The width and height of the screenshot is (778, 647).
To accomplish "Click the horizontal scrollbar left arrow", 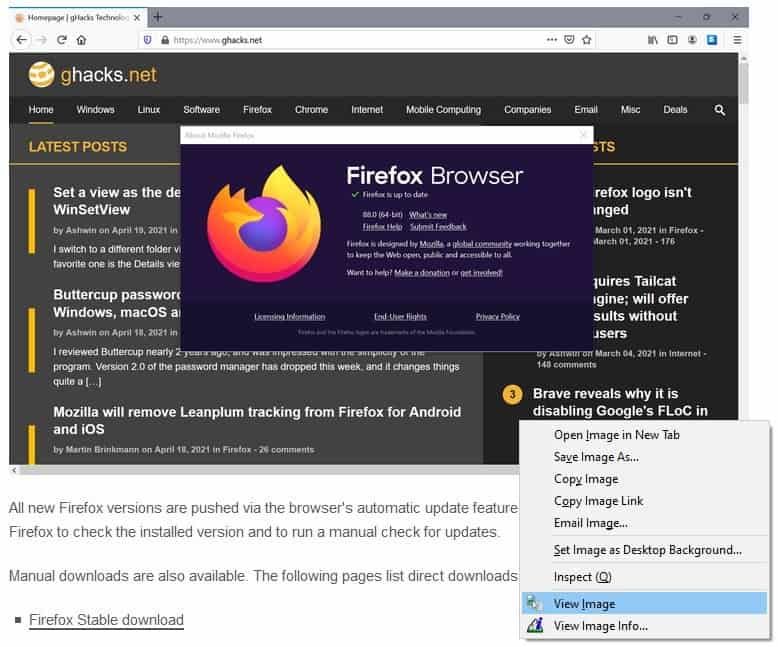I will pos(14,469).
